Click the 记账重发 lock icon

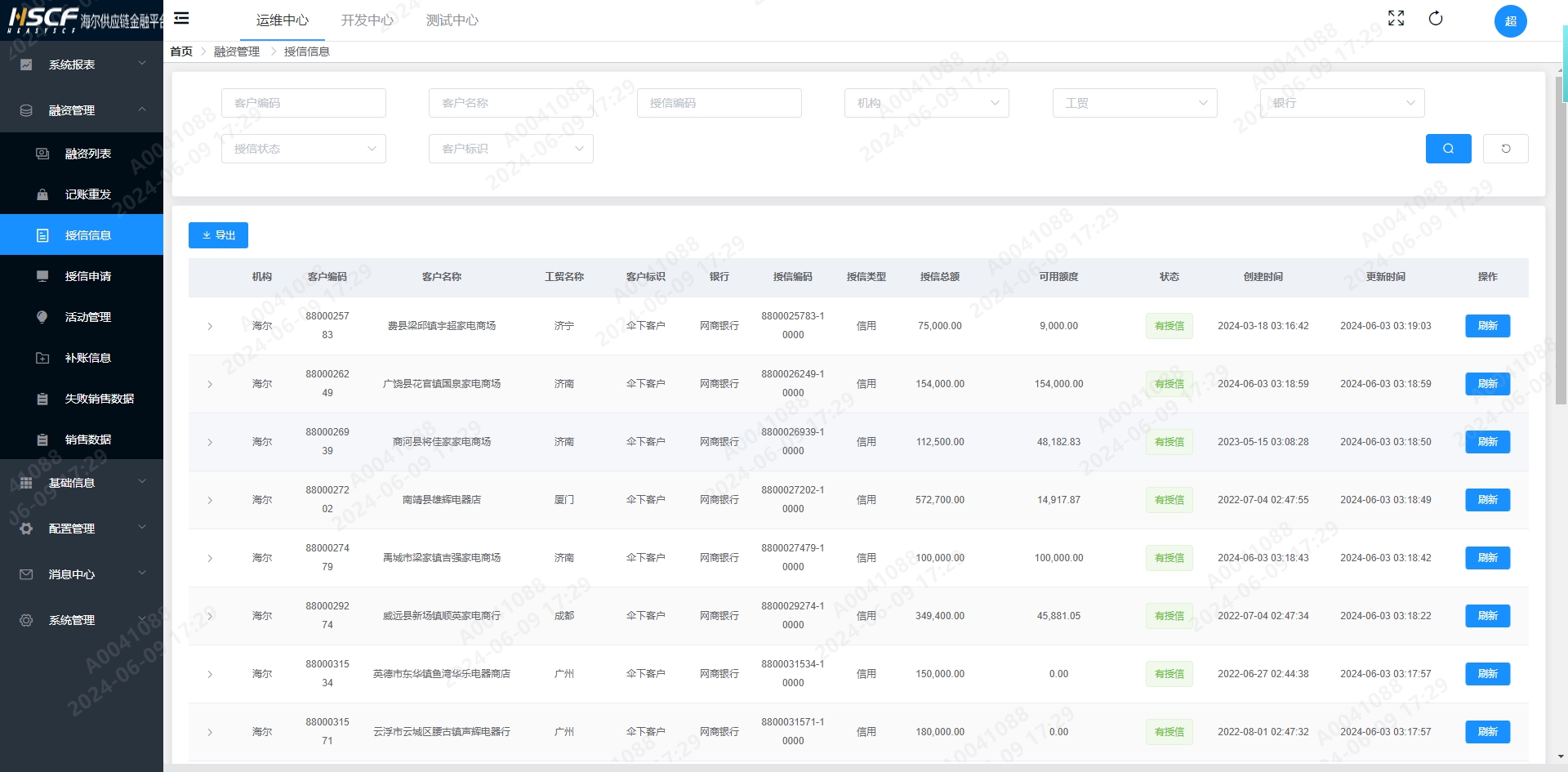pos(42,194)
